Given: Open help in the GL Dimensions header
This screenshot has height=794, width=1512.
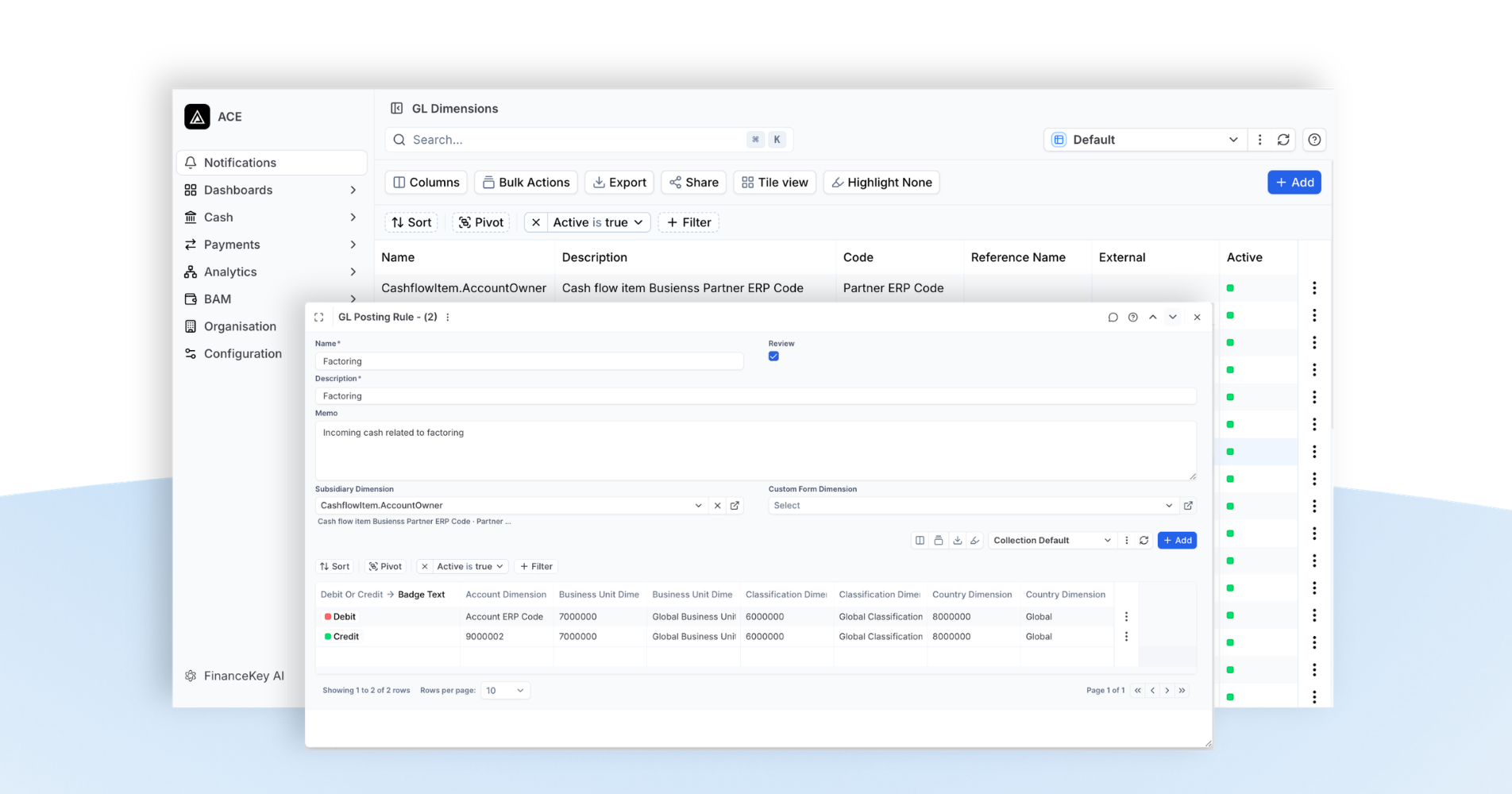Looking at the screenshot, I should (1314, 140).
